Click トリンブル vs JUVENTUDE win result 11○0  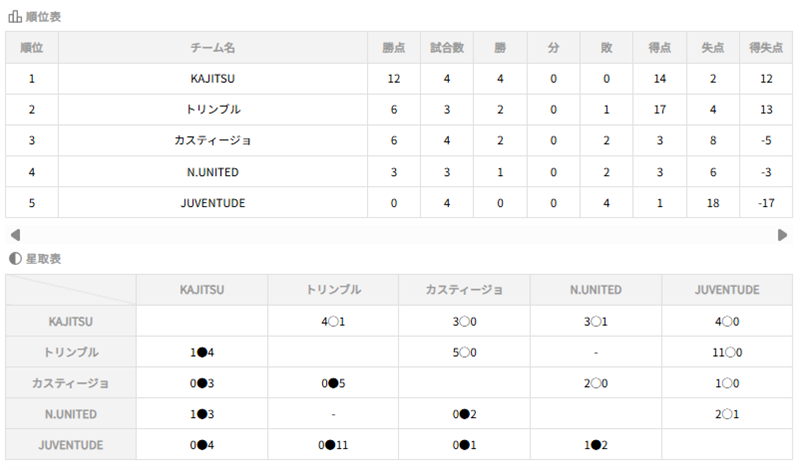(726, 352)
